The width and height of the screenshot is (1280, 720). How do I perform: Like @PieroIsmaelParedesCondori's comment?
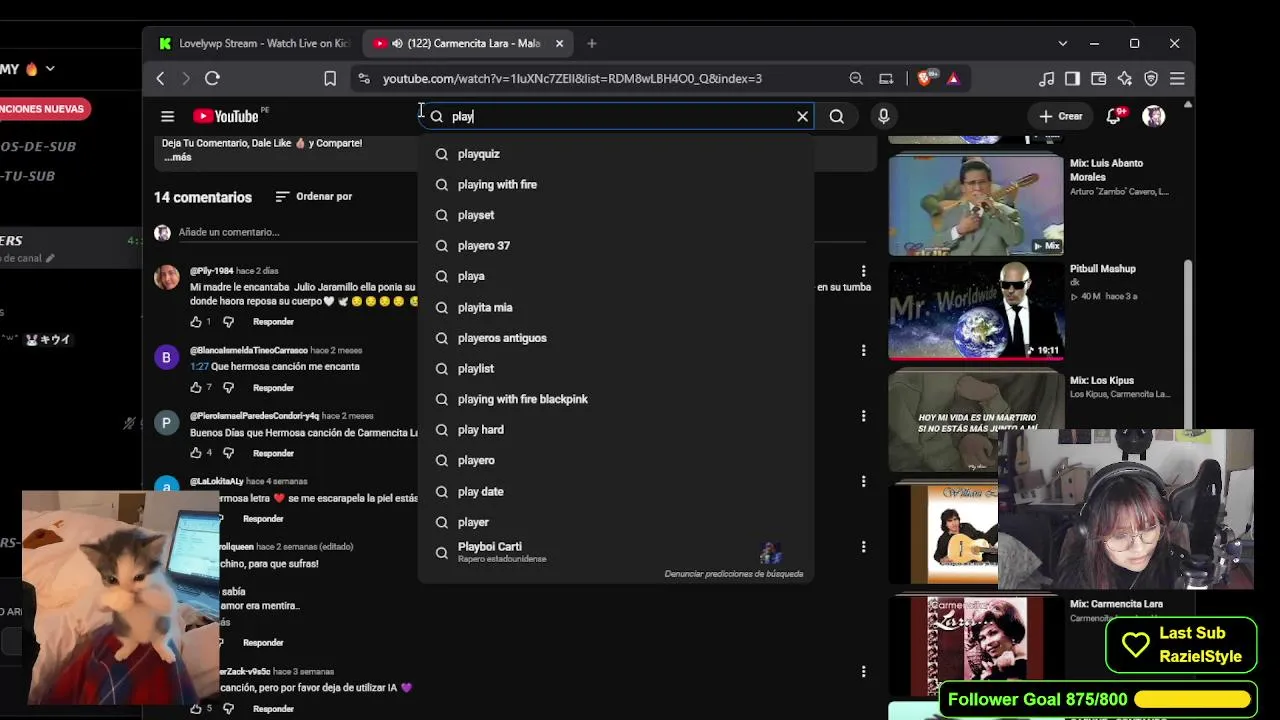click(x=196, y=453)
